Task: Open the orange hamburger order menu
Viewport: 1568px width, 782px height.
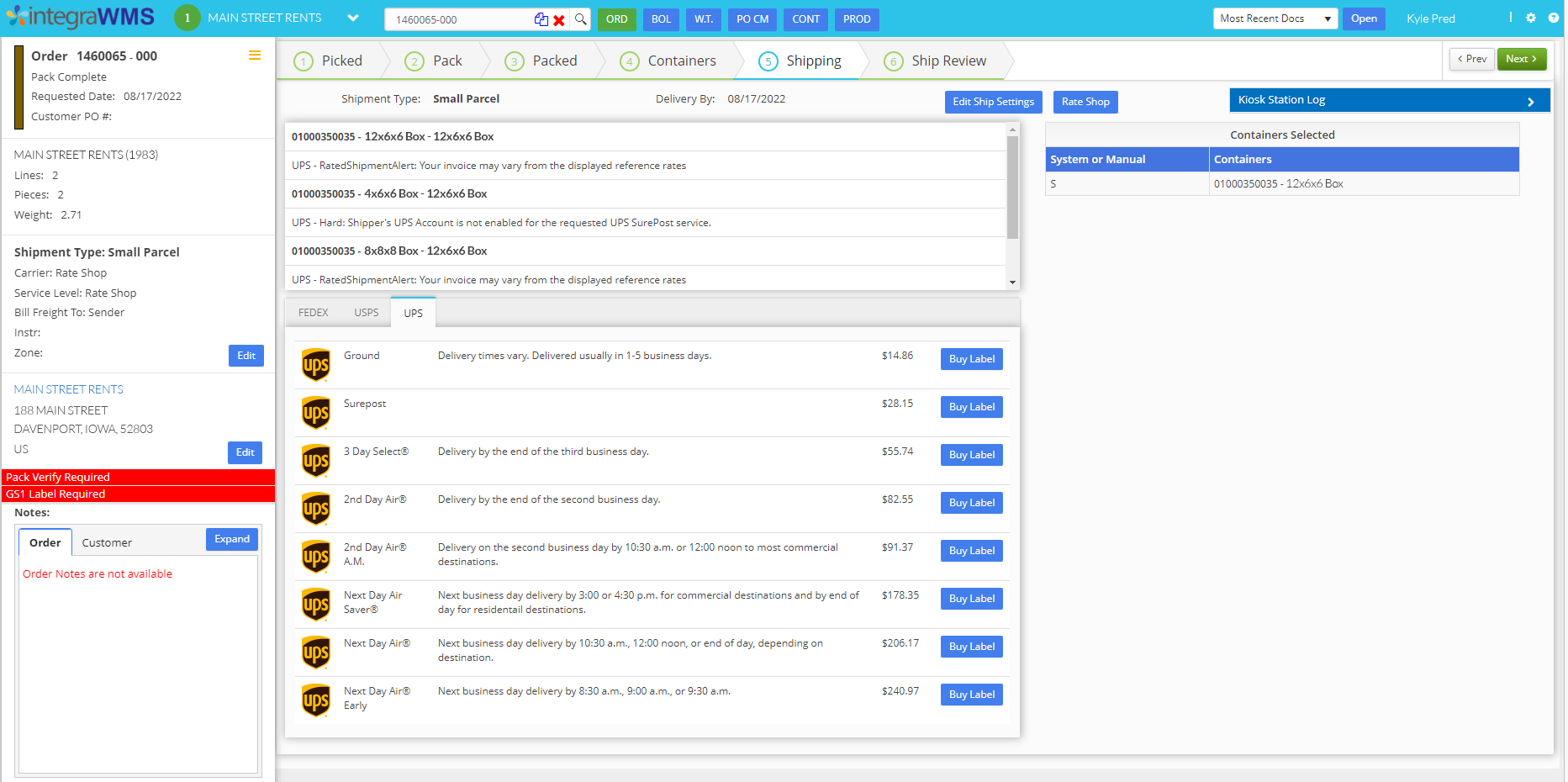Action: point(255,55)
